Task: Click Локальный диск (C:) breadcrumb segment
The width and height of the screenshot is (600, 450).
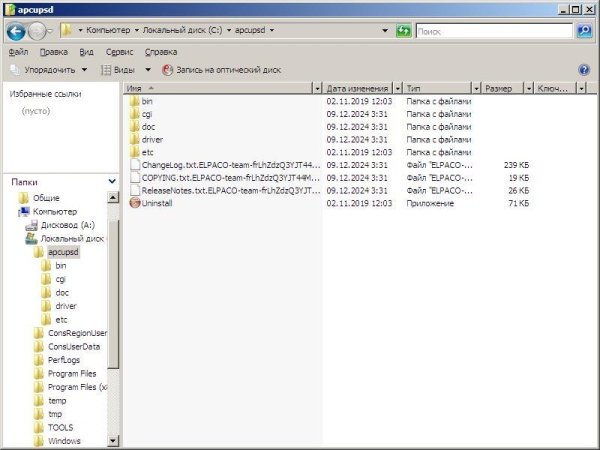Action: [182, 30]
